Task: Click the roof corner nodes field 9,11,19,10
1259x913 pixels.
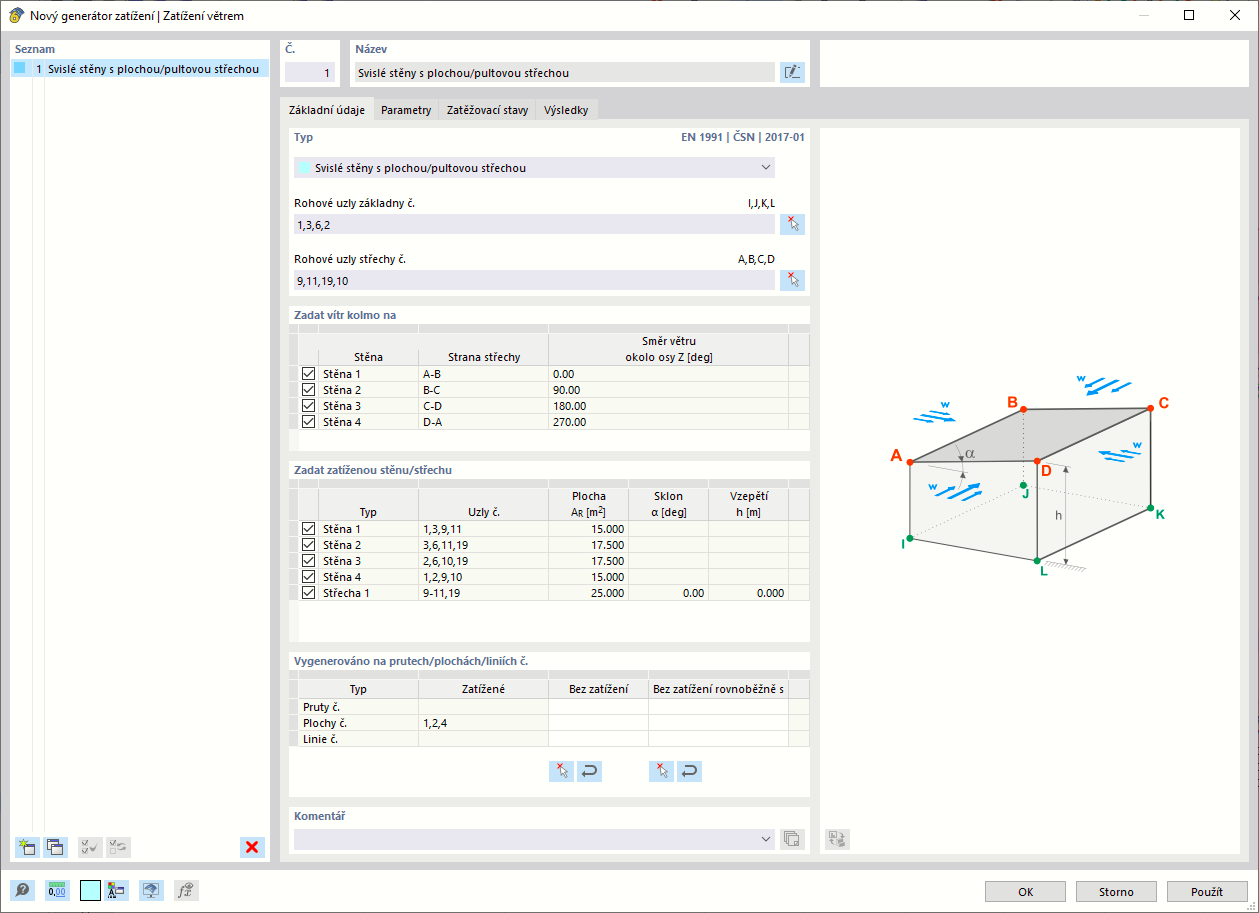Action: [534, 280]
